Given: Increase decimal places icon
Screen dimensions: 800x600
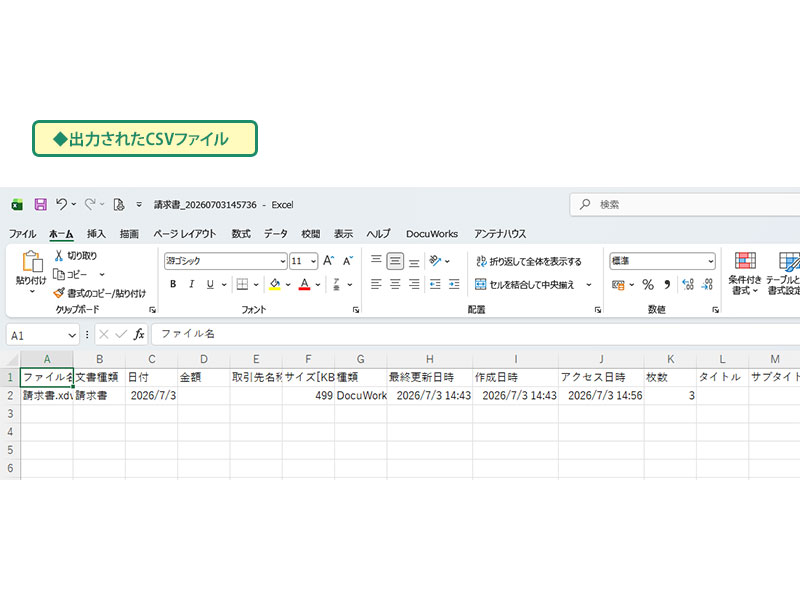Looking at the screenshot, I should tap(688, 285).
